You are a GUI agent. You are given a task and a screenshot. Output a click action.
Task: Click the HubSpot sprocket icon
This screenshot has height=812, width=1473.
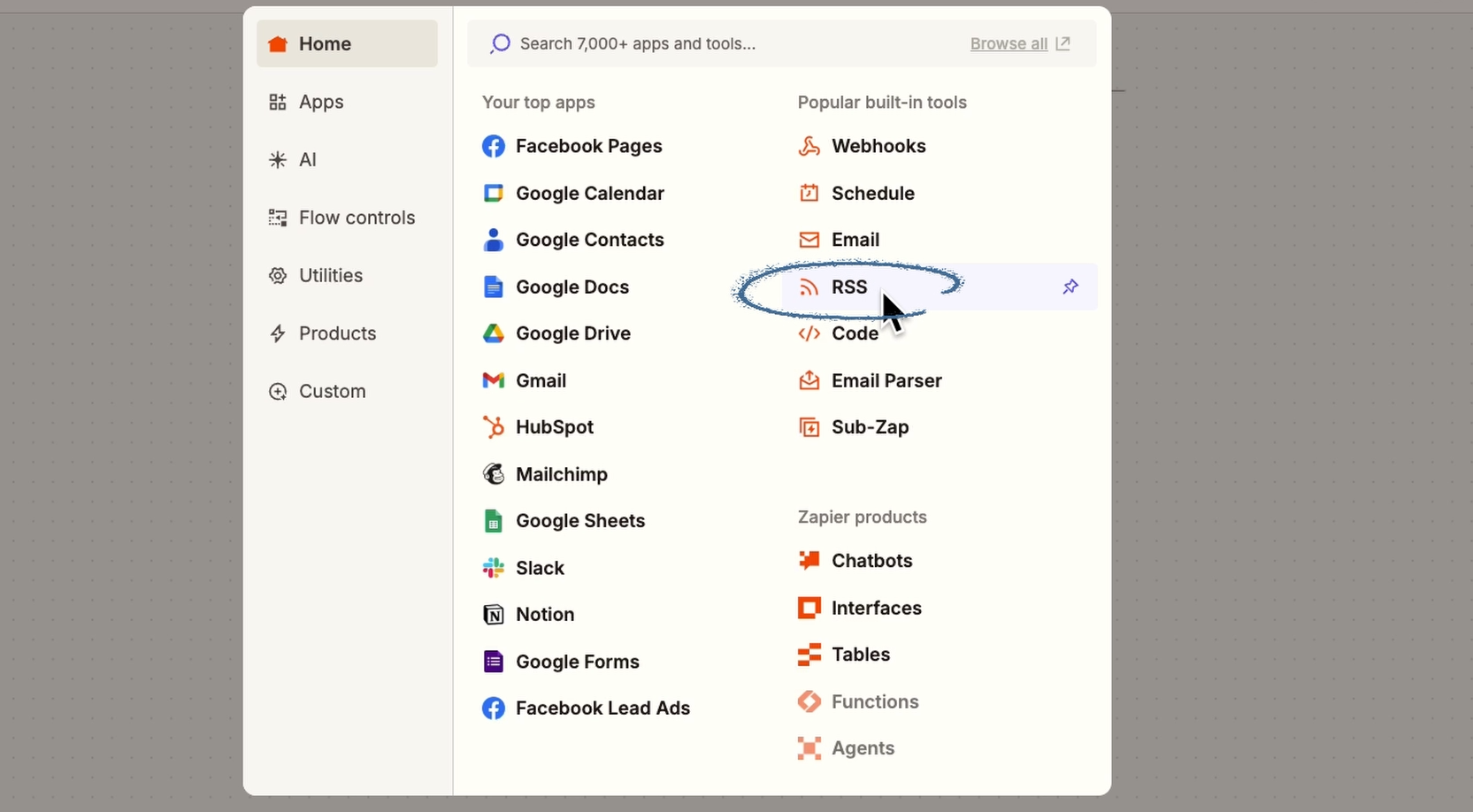tap(494, 426)
